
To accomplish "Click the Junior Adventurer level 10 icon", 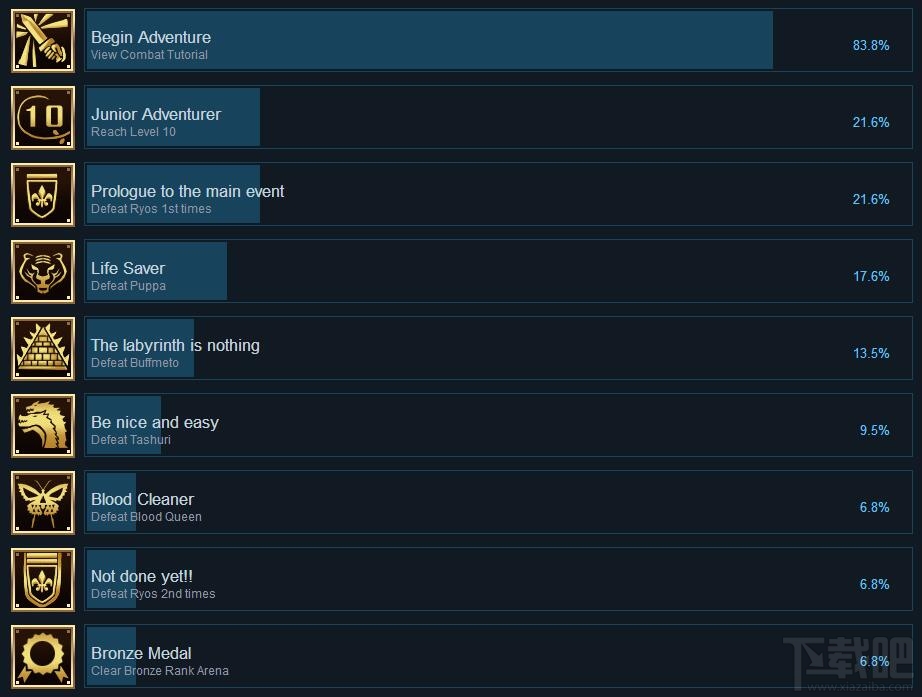I will click(x=43, y=118).
